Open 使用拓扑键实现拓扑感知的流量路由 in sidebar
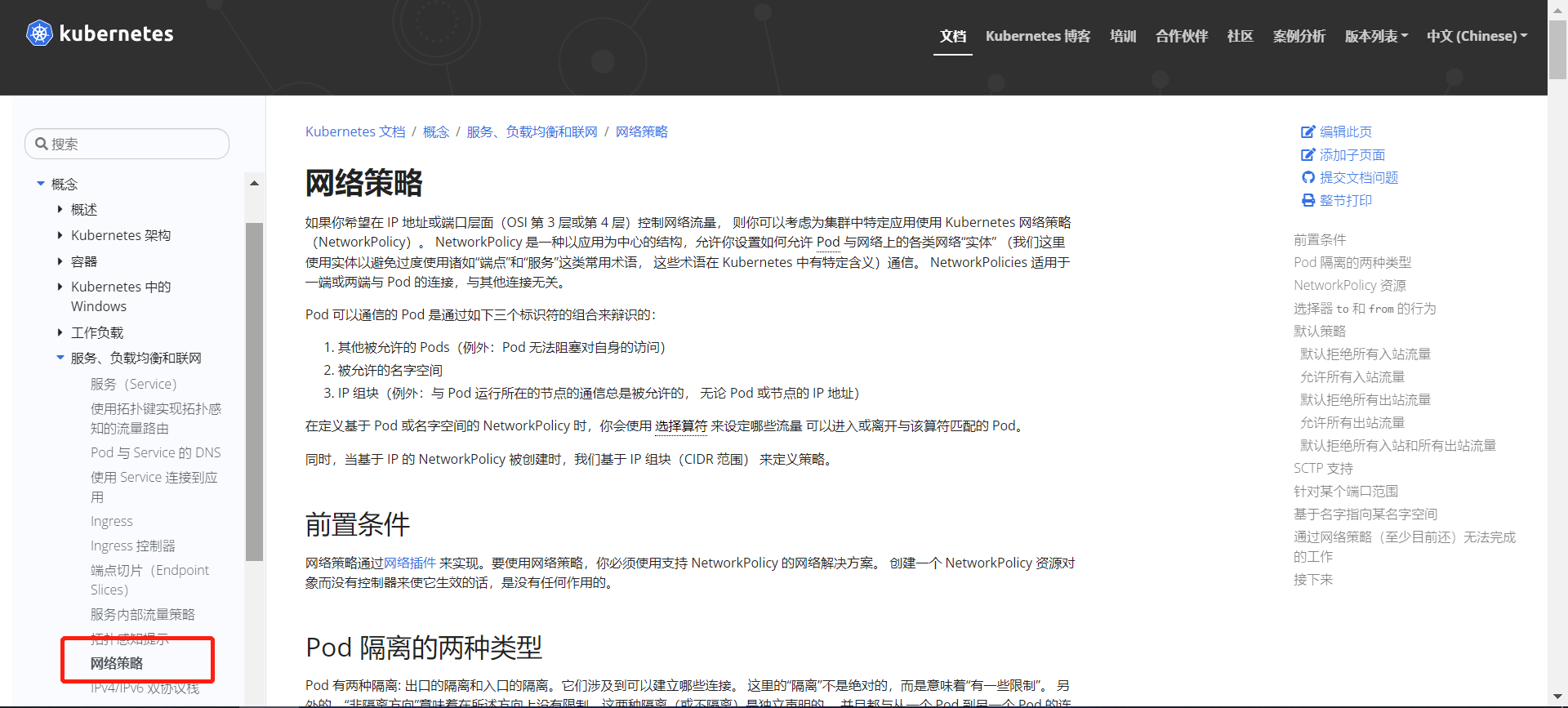The image size is (1568, 708). pos(156,418)
